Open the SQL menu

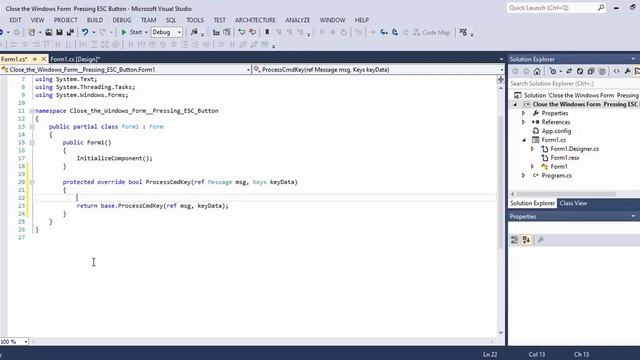(x=171, y=20)
